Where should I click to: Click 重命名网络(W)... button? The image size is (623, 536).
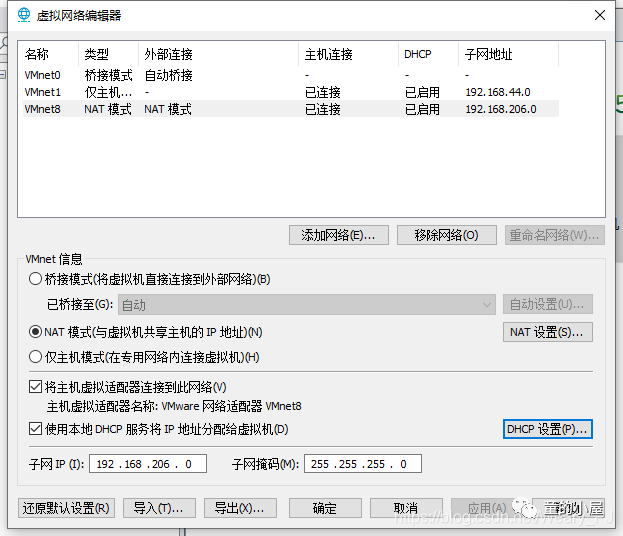coord(555,235)
